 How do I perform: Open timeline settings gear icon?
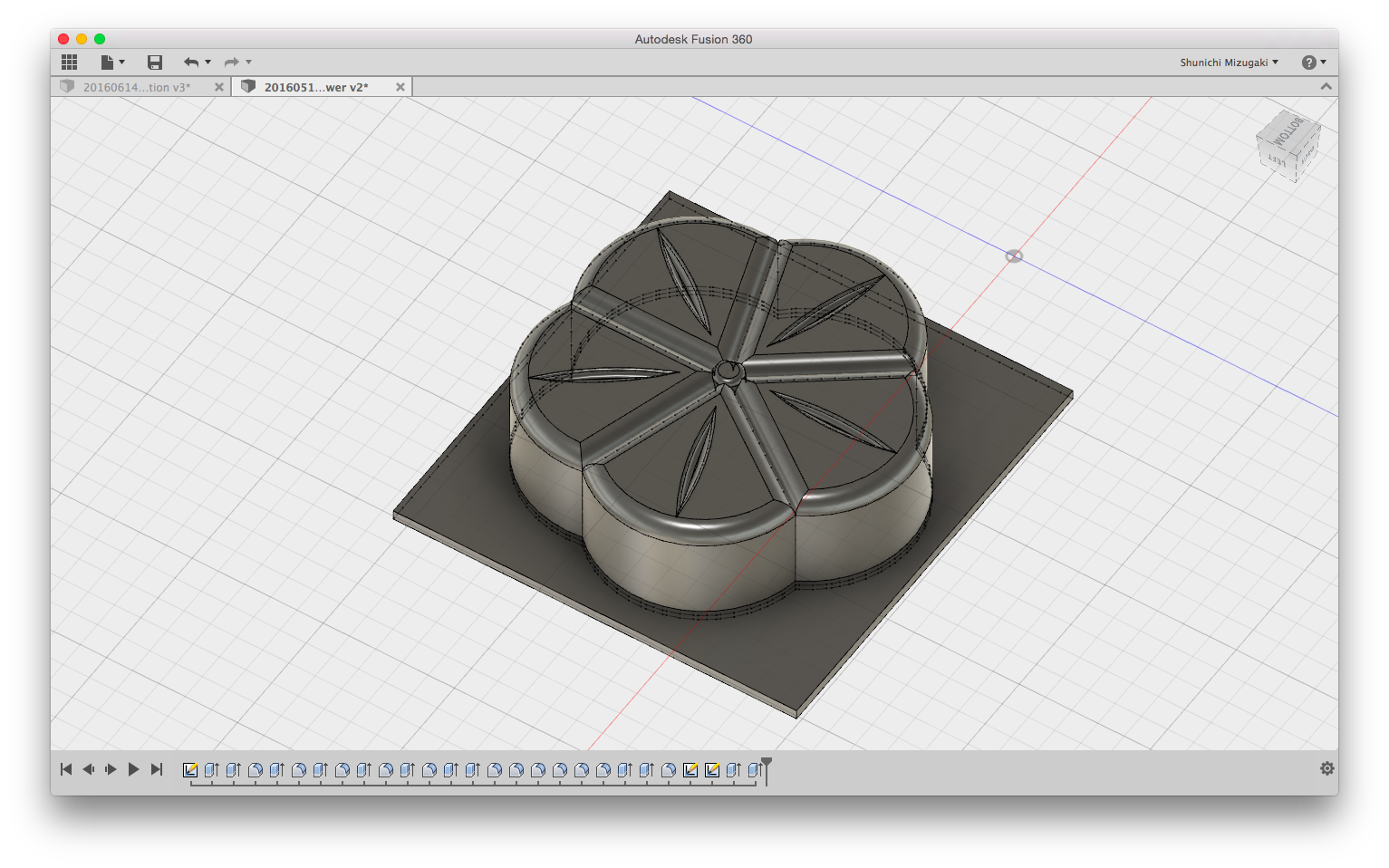1327,768
